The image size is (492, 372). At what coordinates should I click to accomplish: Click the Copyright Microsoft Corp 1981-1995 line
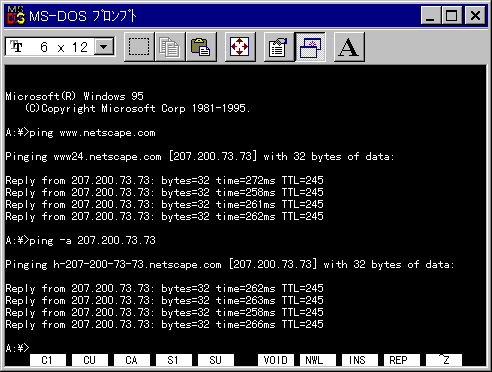click(x=137, y=108)
